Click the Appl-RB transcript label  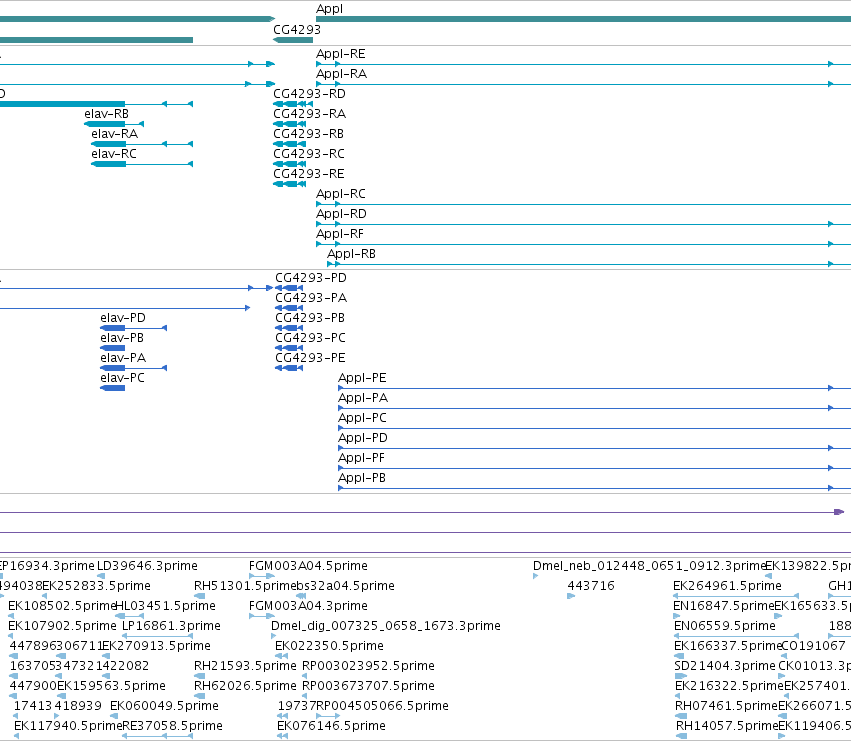click(351, 254)
